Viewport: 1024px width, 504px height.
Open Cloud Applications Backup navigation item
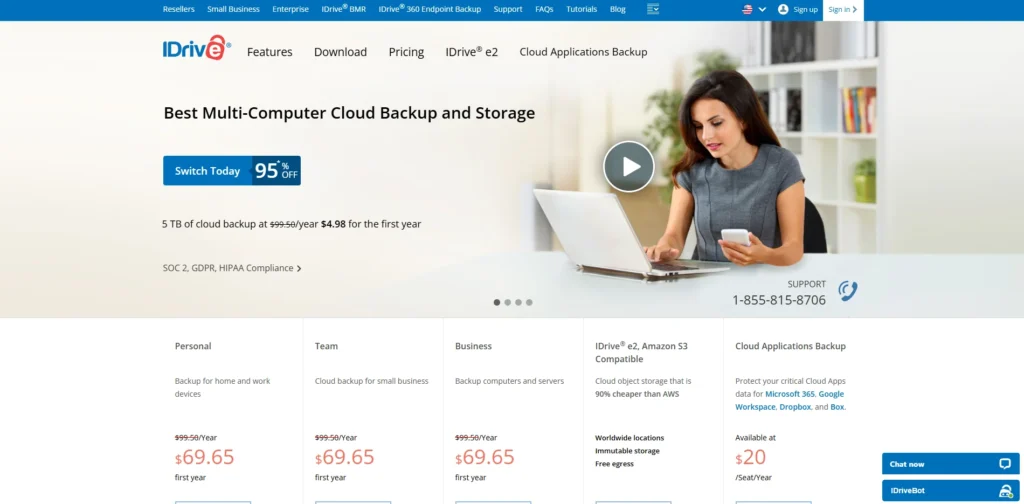pos(583,52)
